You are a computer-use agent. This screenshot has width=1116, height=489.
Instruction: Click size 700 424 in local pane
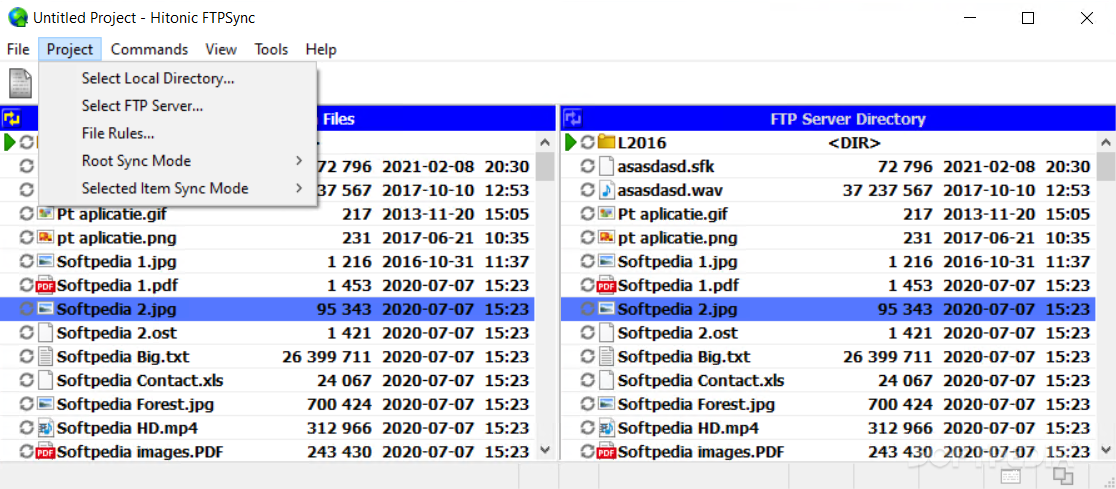pos(339,404)
